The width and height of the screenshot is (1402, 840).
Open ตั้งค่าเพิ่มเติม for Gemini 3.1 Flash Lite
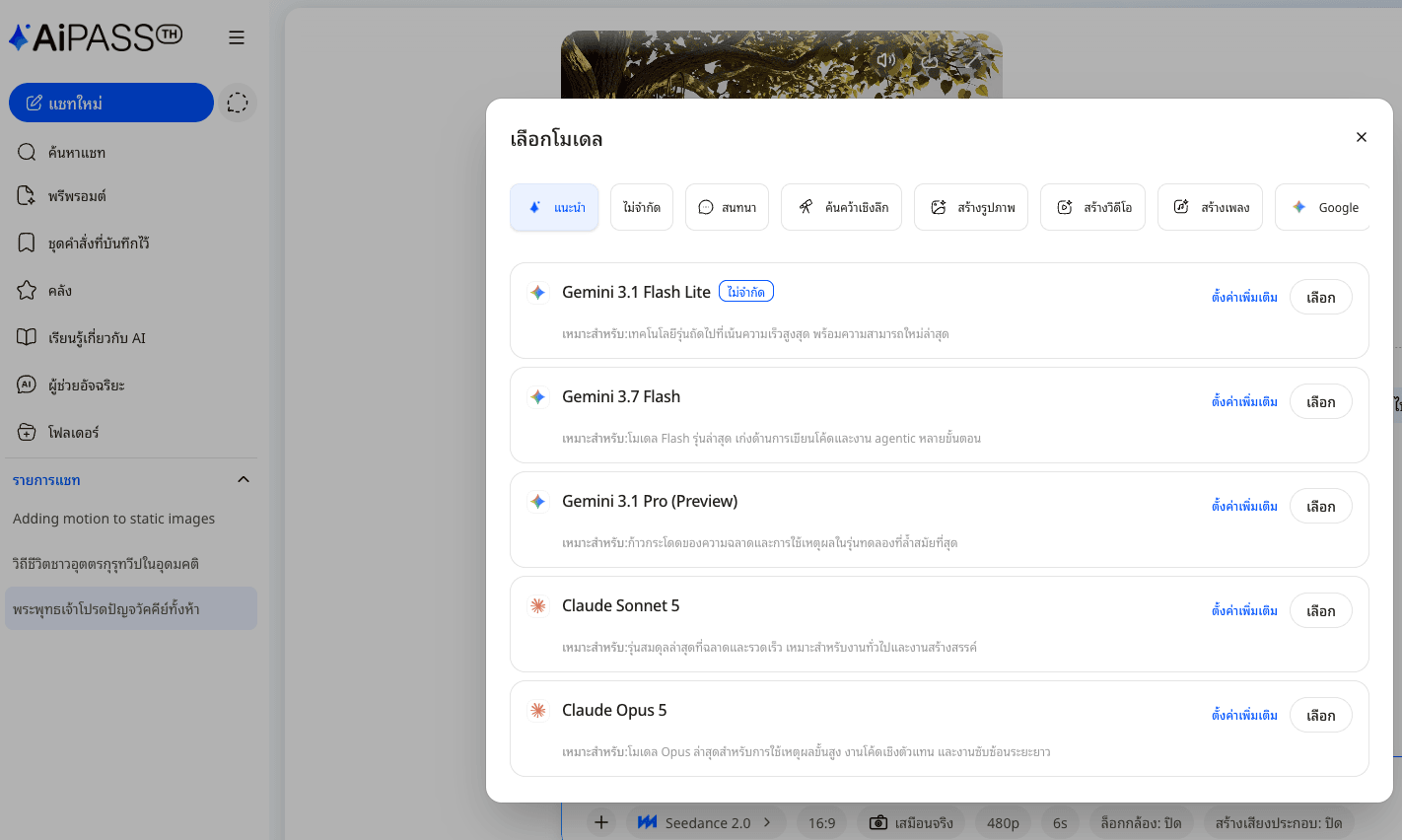point(1244,297)
